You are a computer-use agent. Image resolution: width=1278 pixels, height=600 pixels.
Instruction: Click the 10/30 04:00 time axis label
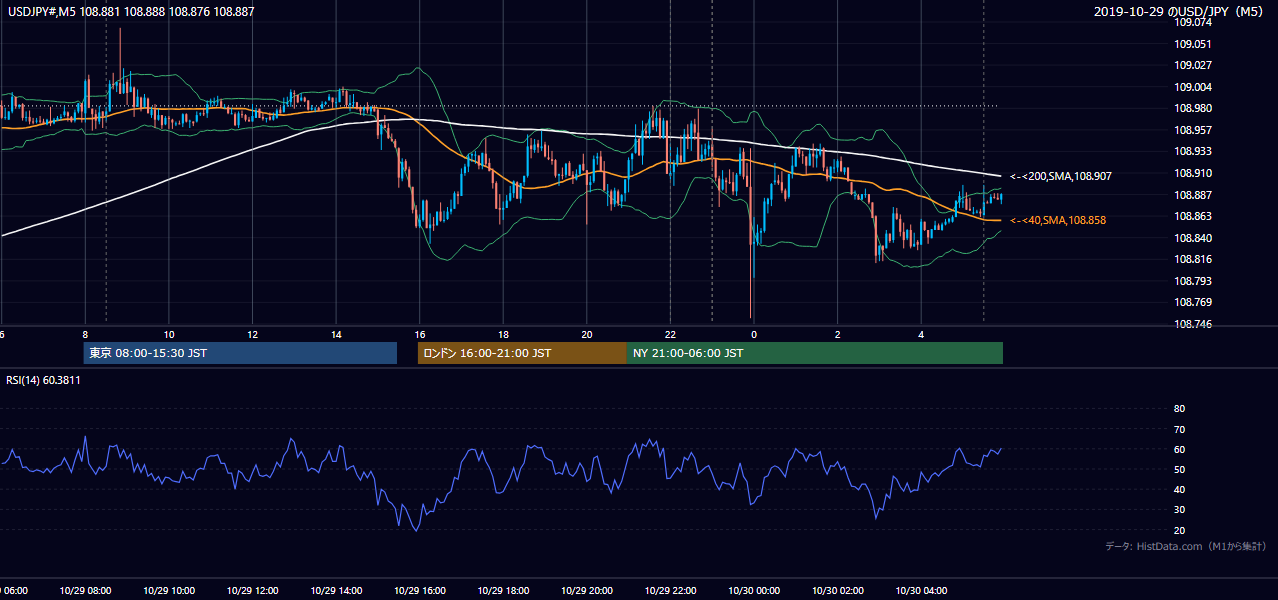921,590
